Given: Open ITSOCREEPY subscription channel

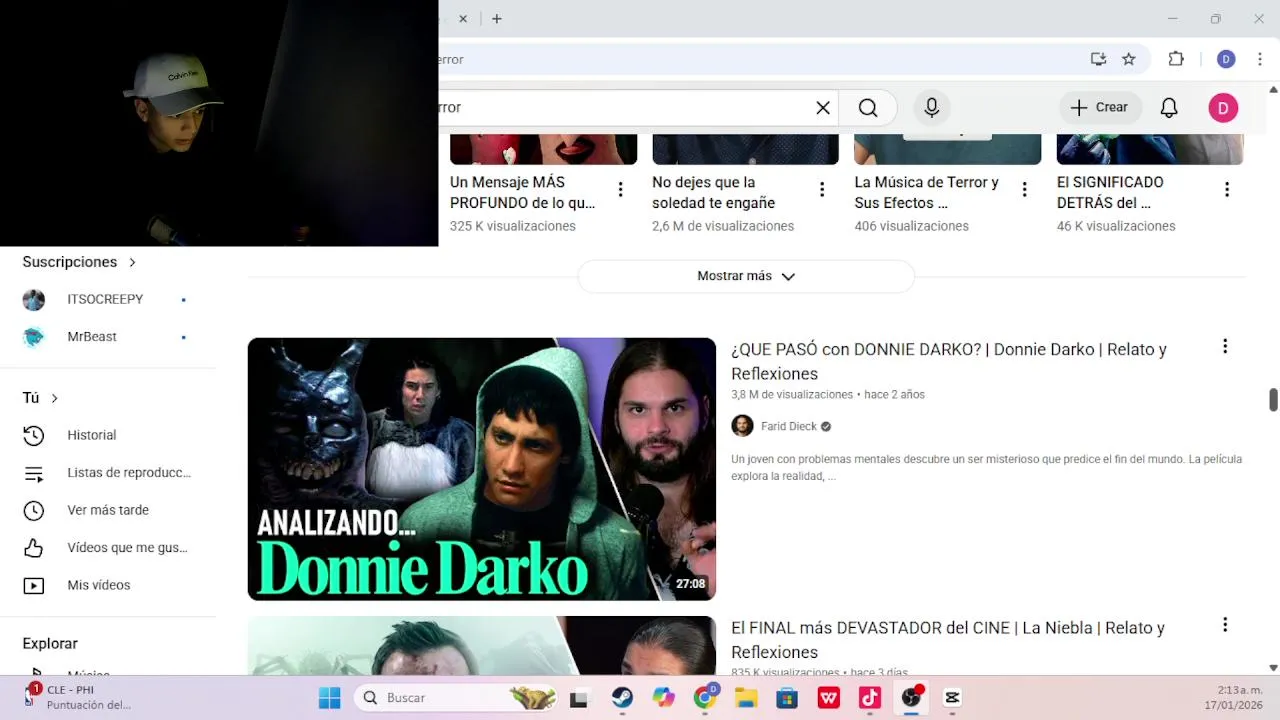Looking at the screenshot, I should click(105, 299).
